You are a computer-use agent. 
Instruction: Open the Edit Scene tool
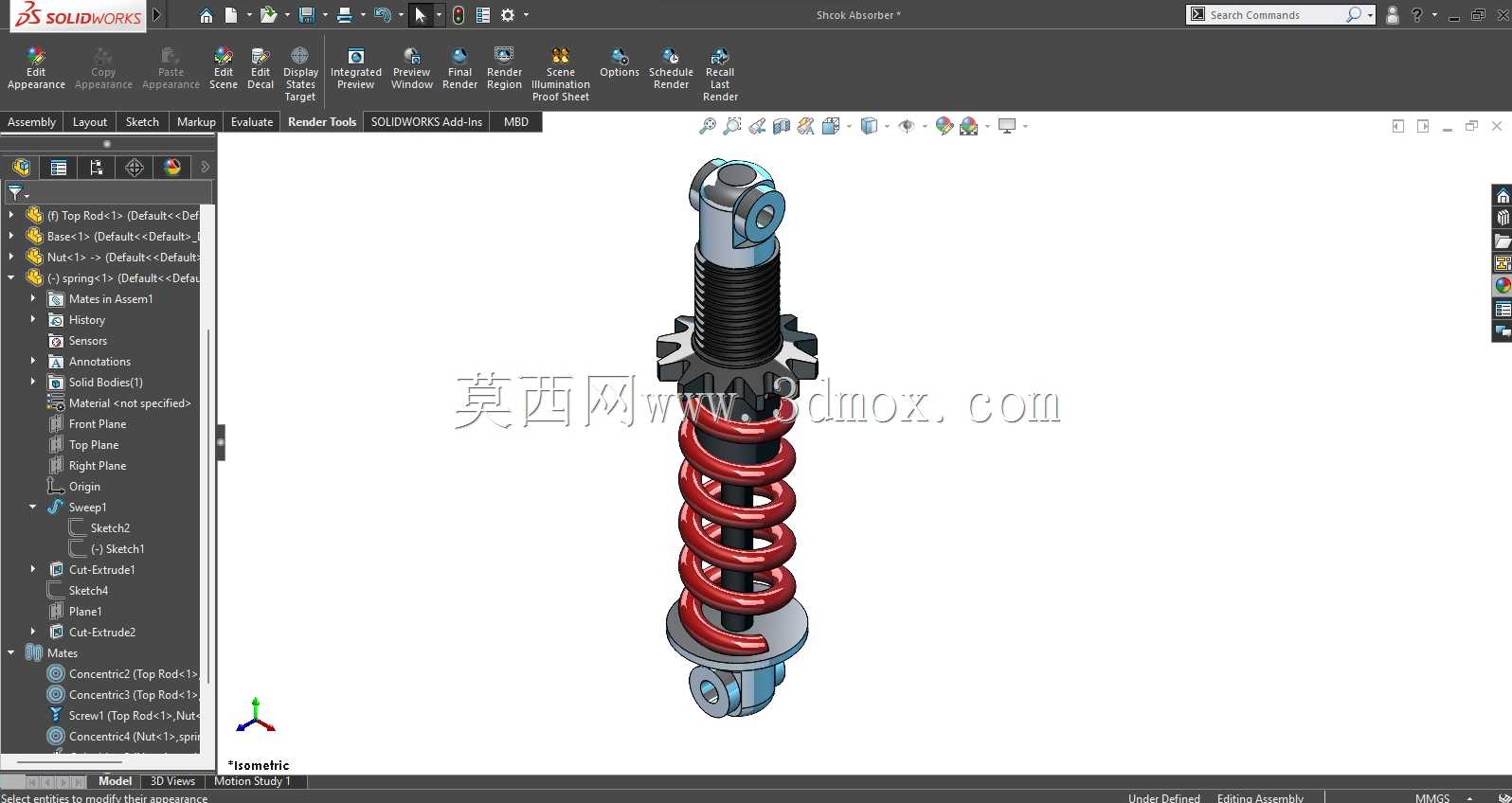[x=224, y=68]
